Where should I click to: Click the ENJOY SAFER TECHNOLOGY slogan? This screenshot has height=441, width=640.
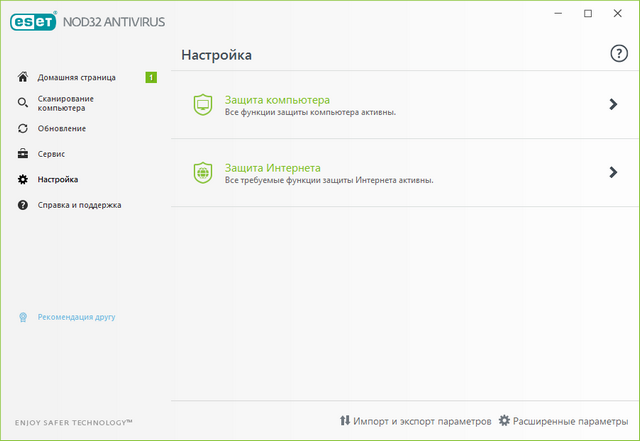pyautogui.click(x=73, y=423)
